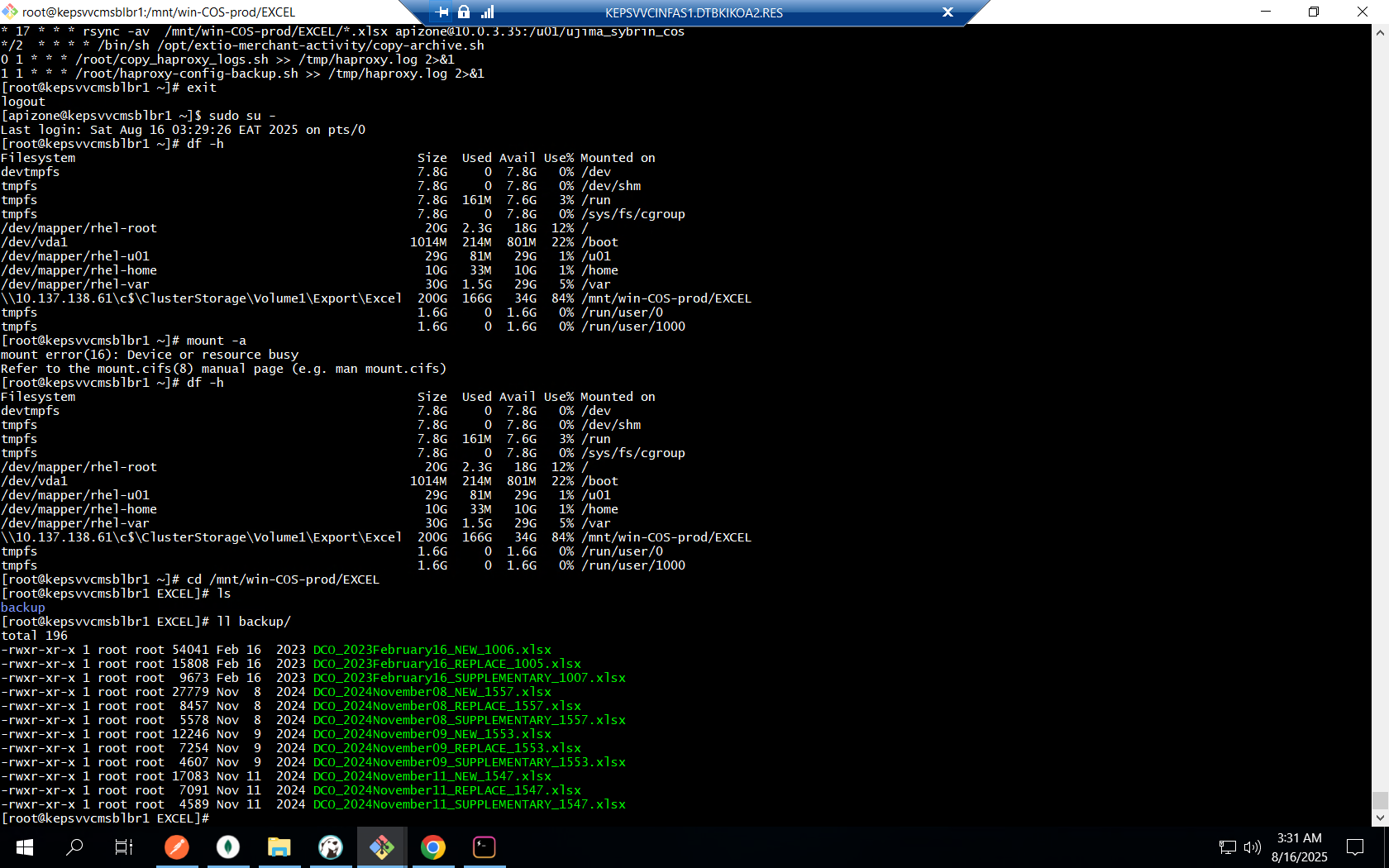1389x868 pixels.
Task: Open taskbar search magnifier
Action: [74, 847]
